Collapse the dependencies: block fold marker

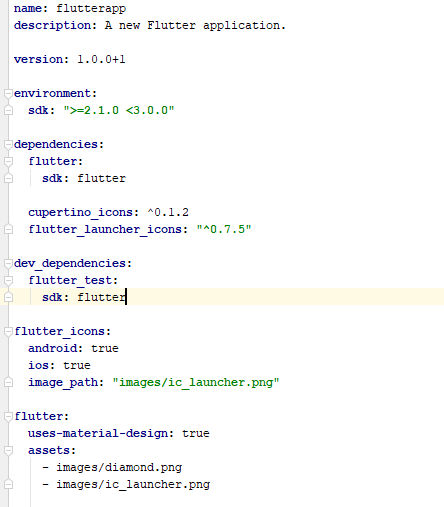point(8,144)
